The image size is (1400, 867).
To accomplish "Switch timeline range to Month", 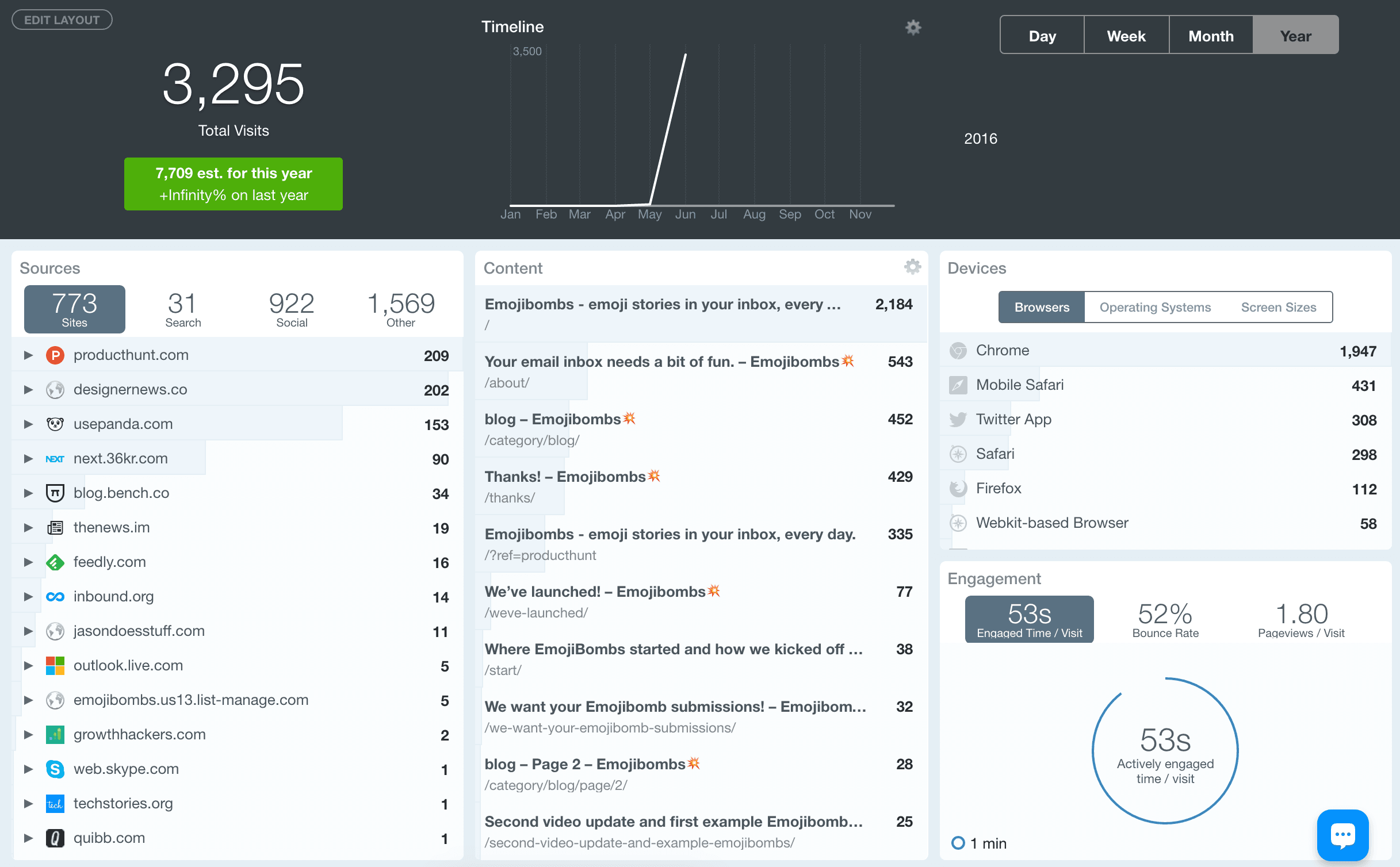I will [1211, 36].
